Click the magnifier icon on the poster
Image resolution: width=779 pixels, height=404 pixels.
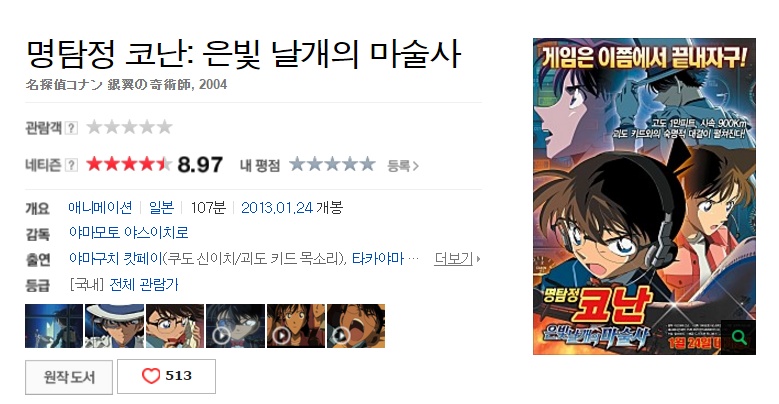click(739, 338)
